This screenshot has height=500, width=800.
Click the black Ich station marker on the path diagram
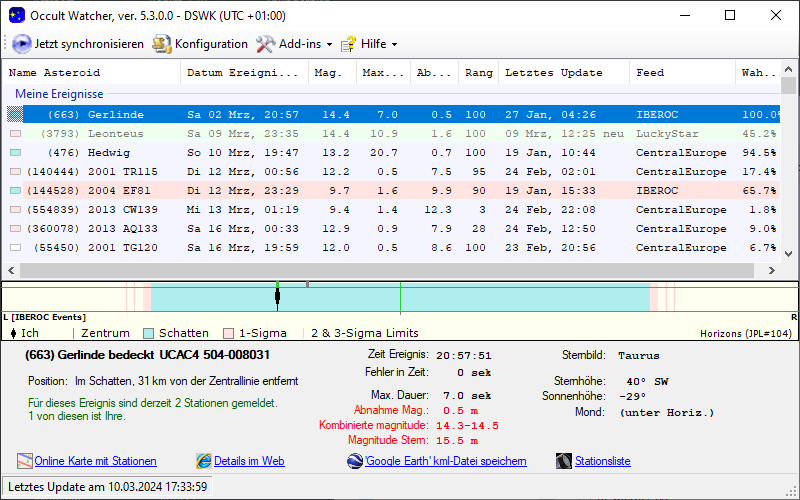277,295
